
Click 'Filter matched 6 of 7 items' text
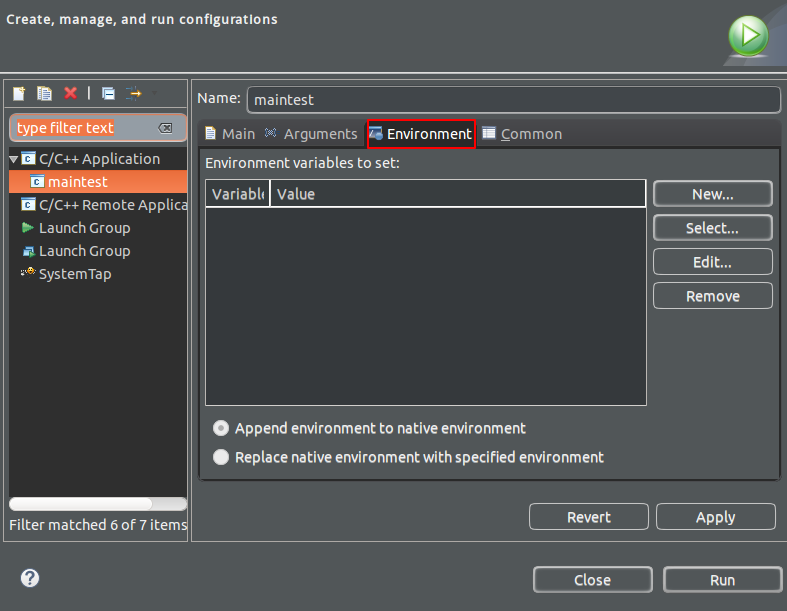tap(98, 525)
